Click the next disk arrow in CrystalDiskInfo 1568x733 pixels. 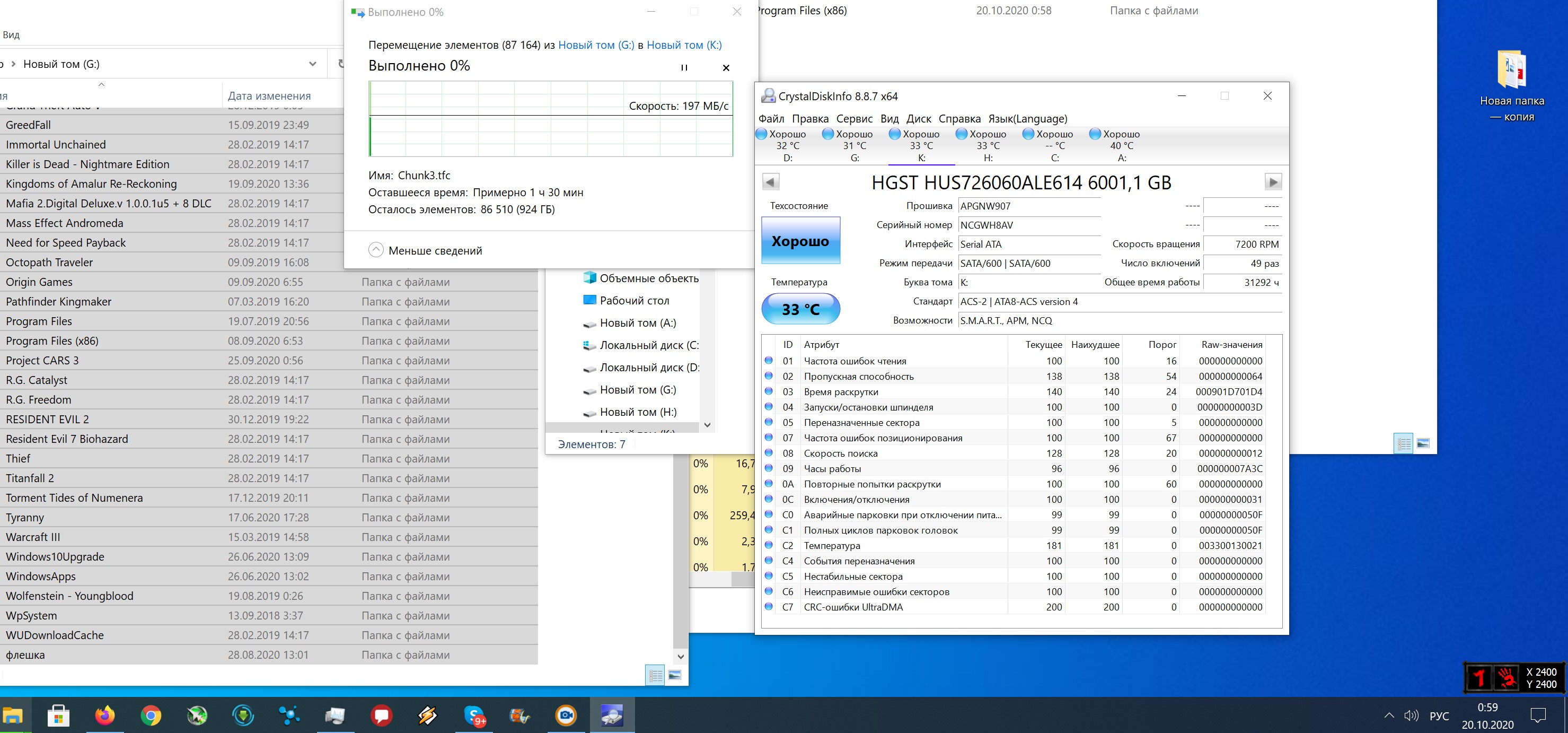(1273, 182)
